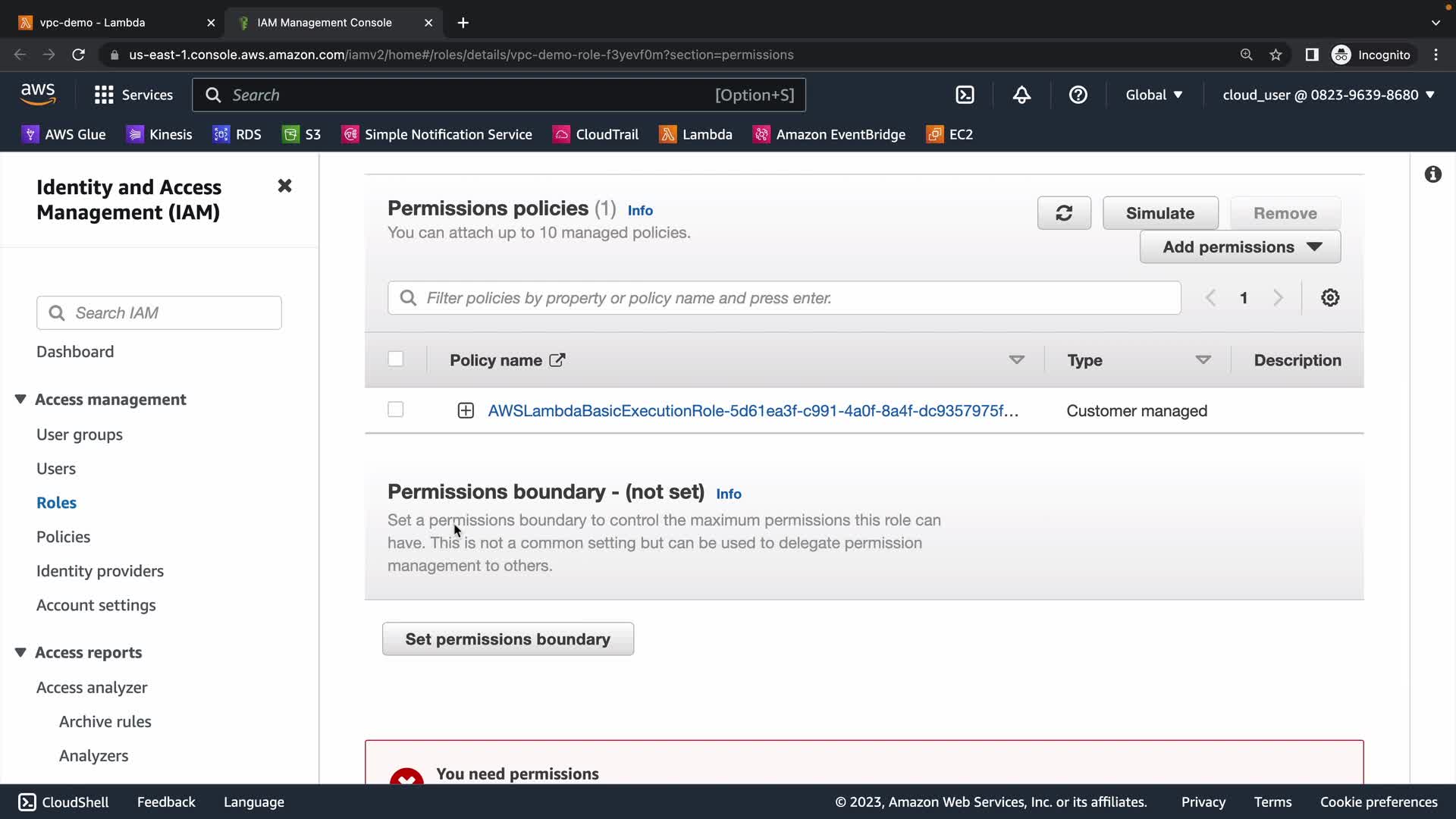Expand the AWSLambdaBasicExecutionRole policy row
The width and height of the screenshot is (1456, 819).
click(x=466, y=410)
